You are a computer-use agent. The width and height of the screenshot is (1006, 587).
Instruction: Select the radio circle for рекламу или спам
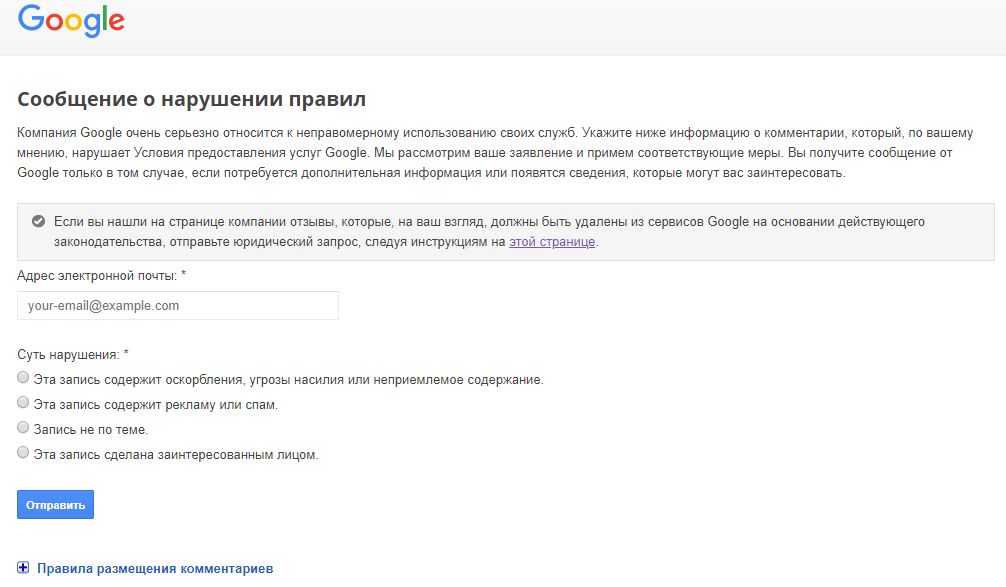(x=23, y=402)
